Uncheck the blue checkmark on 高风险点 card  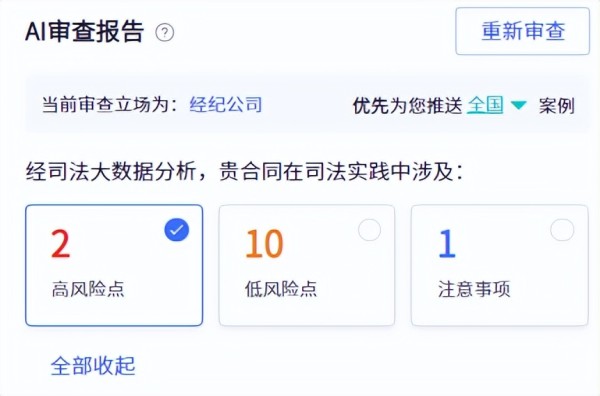click(x=177, y=230)
